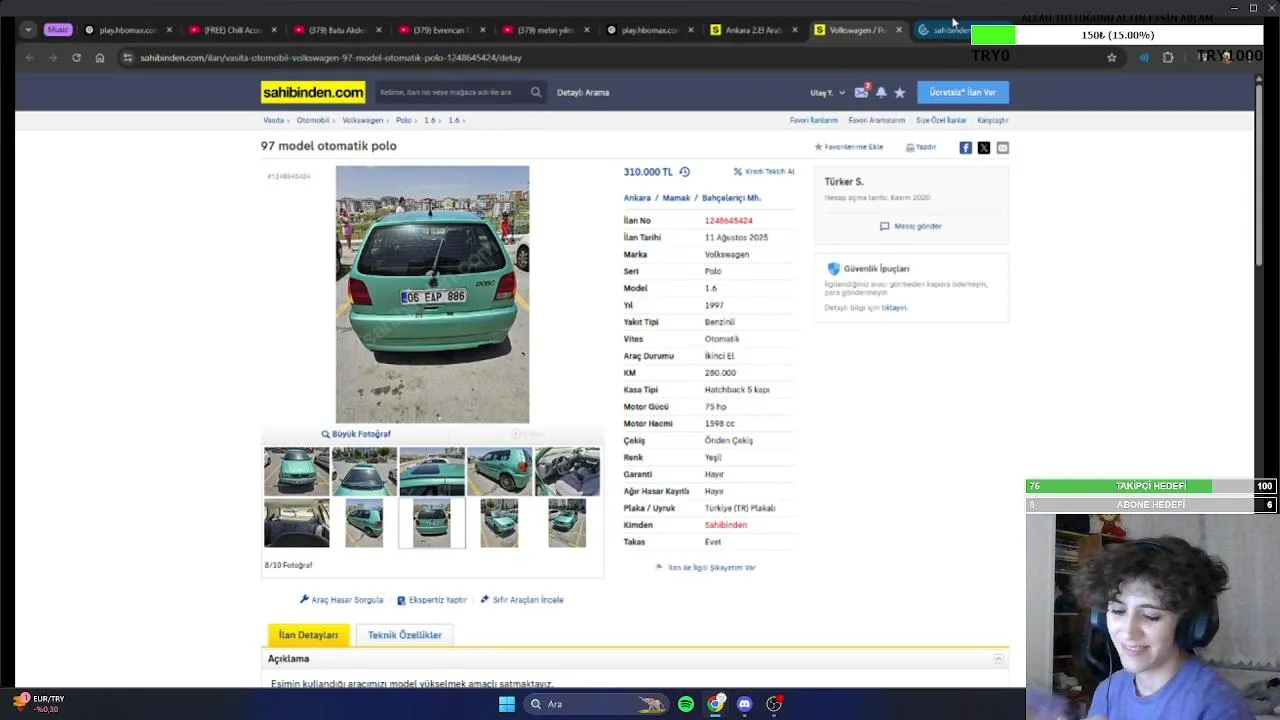Click the Ankara location link

click(637, 198)
